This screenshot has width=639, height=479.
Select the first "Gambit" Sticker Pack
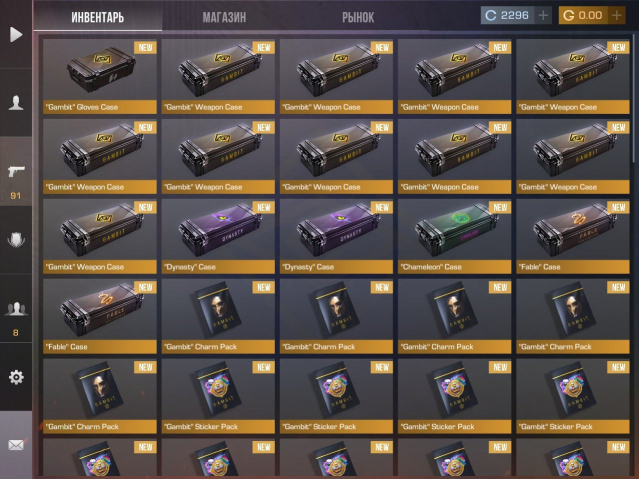(218, 396)
